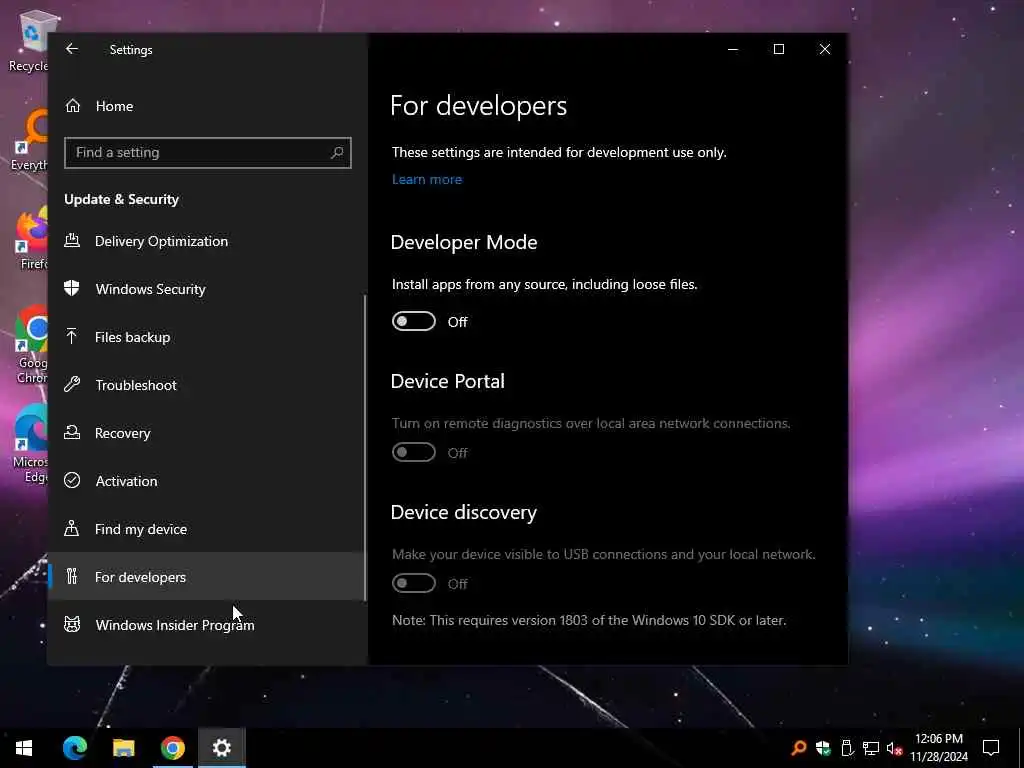Image resolution: width=1024 pixels, height=768 pixels.
Task: Open the Action Center notifications
Action: pyautogui.click(x=991, y=748)
